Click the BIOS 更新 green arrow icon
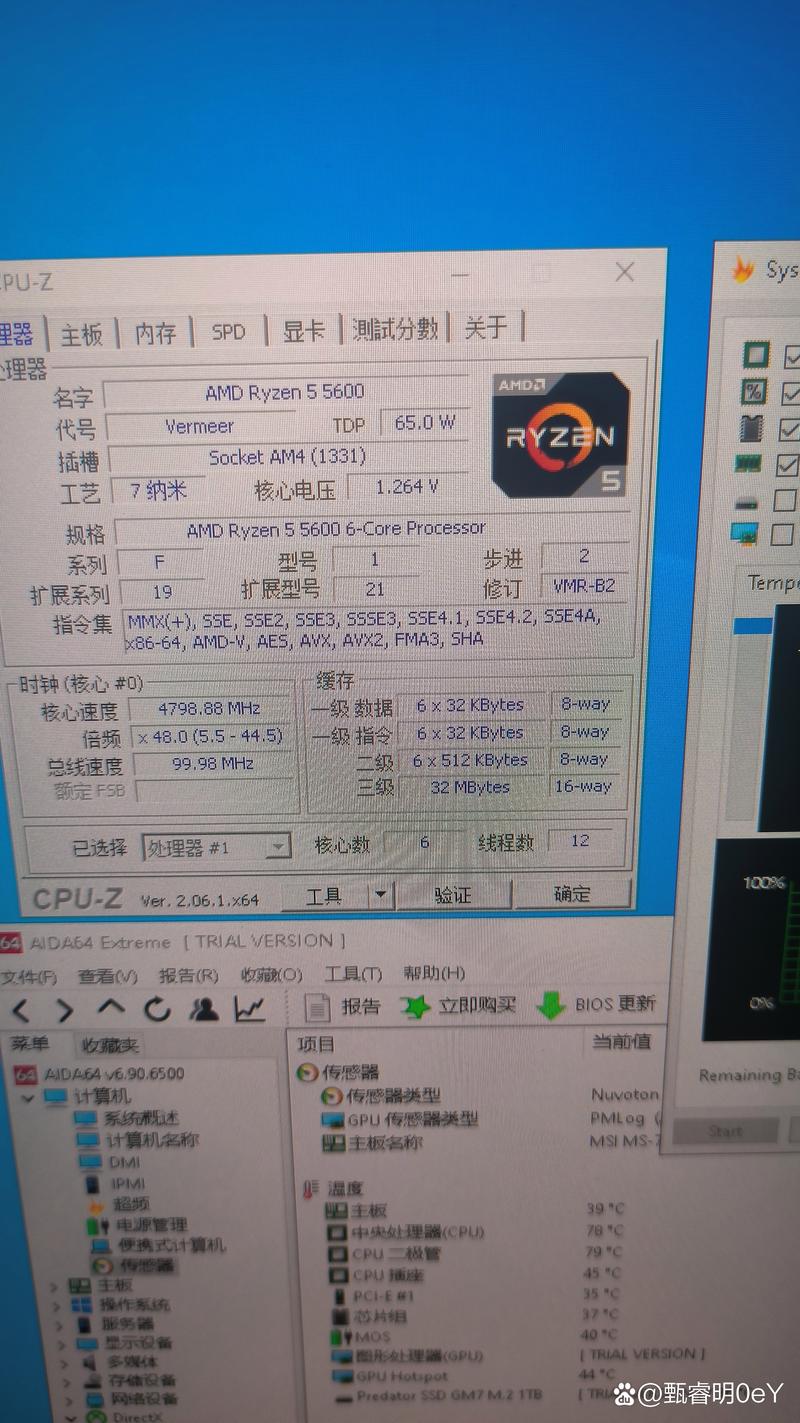The height and width of the screenshot is (1423, 800). (548, 1007)
